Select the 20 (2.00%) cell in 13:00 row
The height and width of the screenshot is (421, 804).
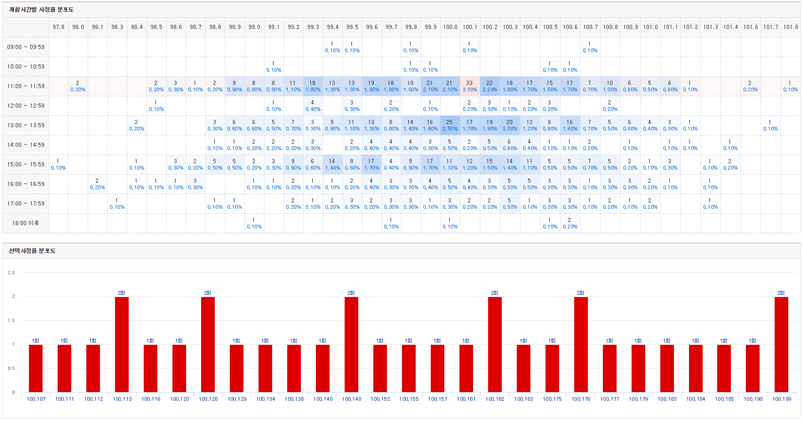point(509,125)
